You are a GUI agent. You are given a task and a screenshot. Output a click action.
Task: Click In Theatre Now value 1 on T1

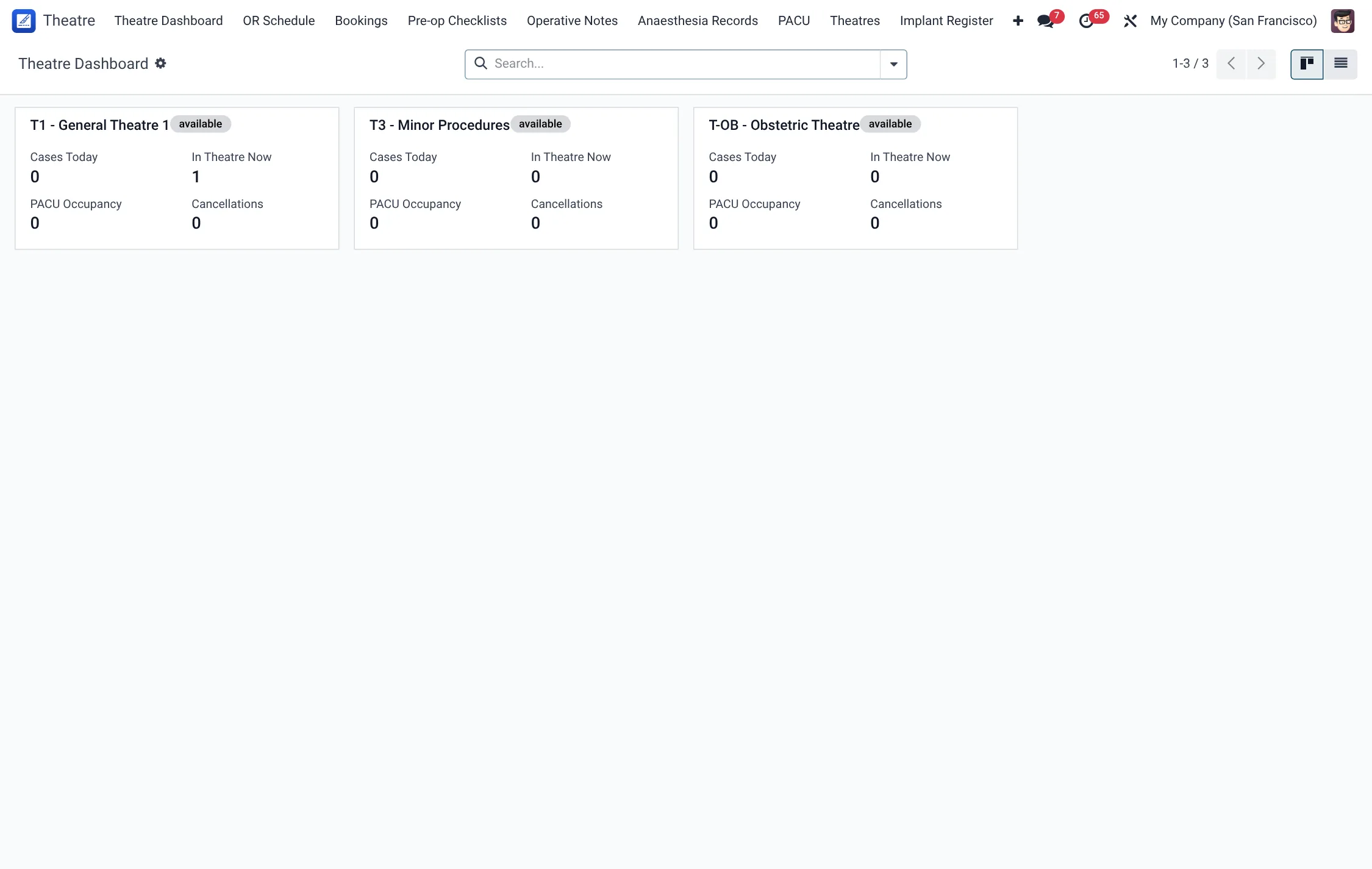196,177
